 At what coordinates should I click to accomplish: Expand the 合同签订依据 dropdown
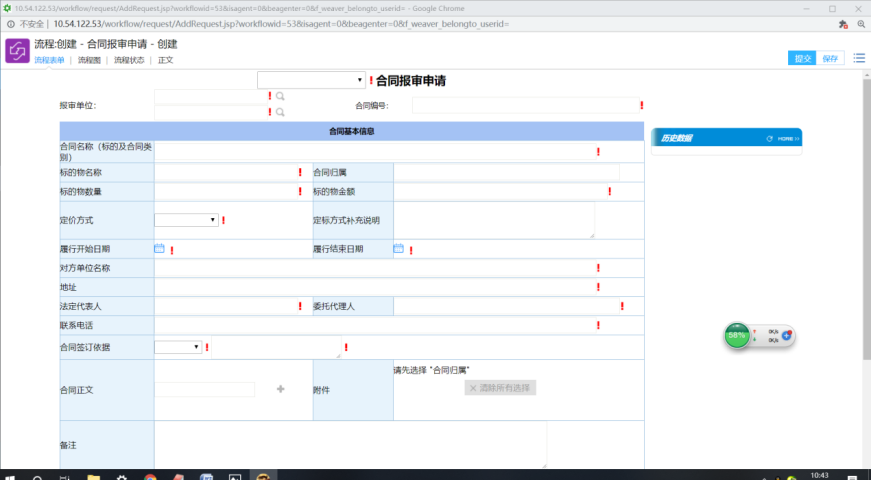coord(178,347)
